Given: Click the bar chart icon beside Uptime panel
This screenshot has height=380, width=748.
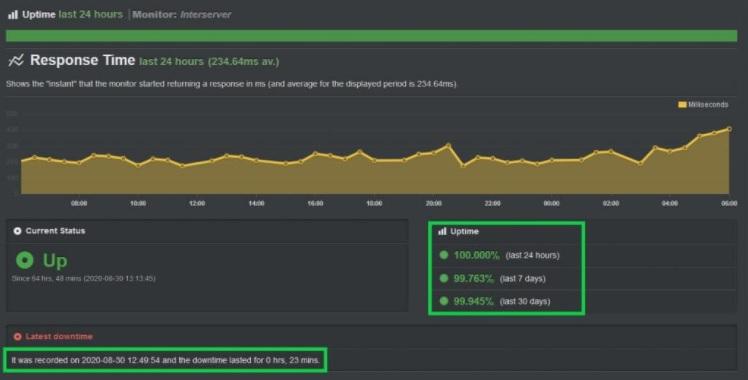Looking at the screenshot, I should coord(442,231).
